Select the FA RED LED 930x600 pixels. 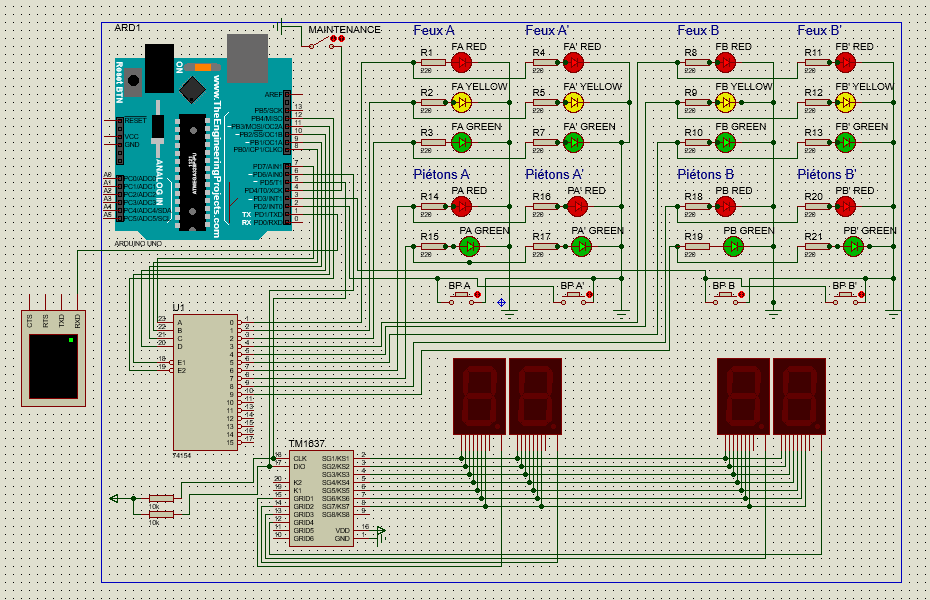point(461,62)
